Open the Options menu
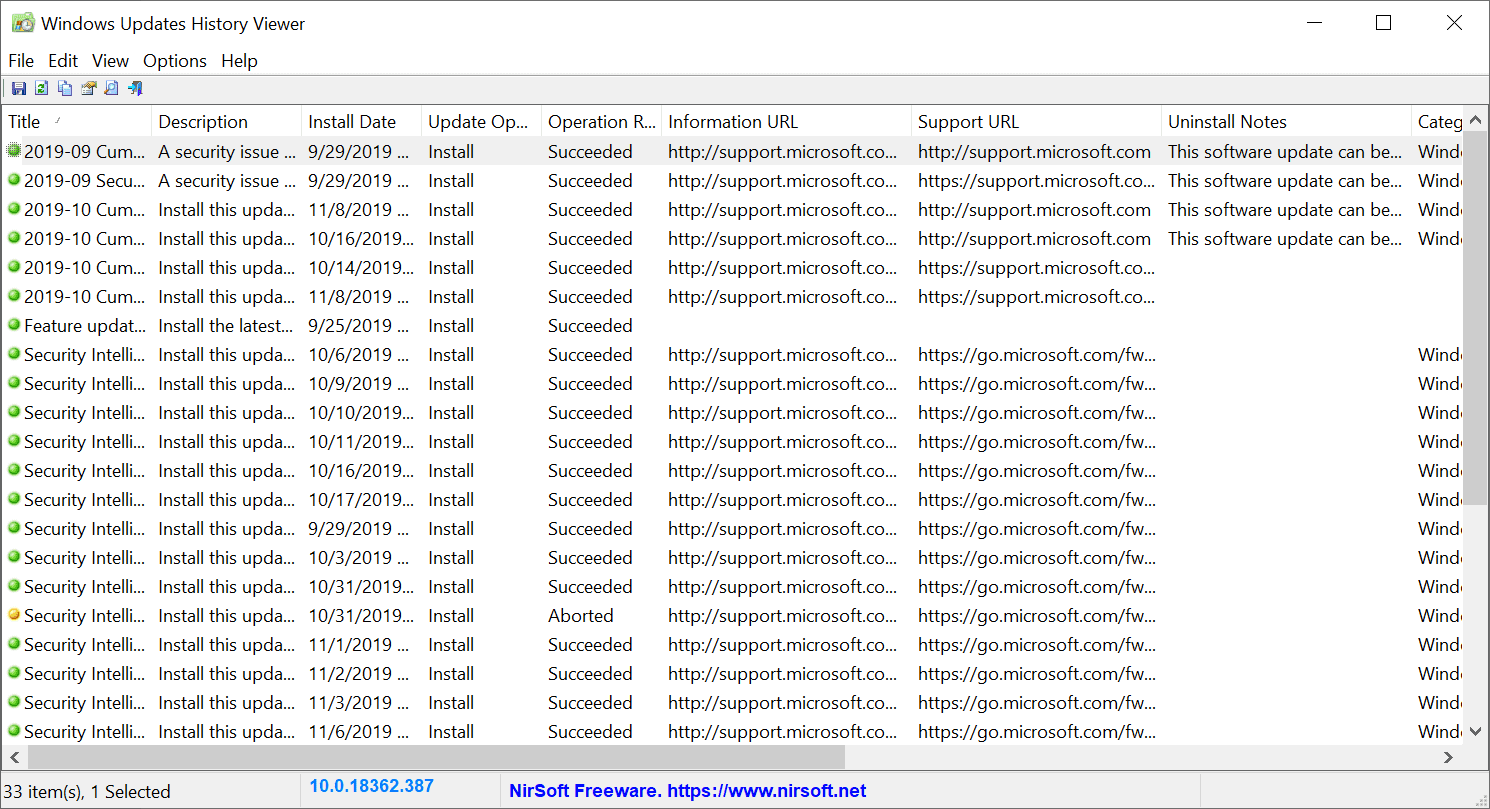 pos(175,61)
